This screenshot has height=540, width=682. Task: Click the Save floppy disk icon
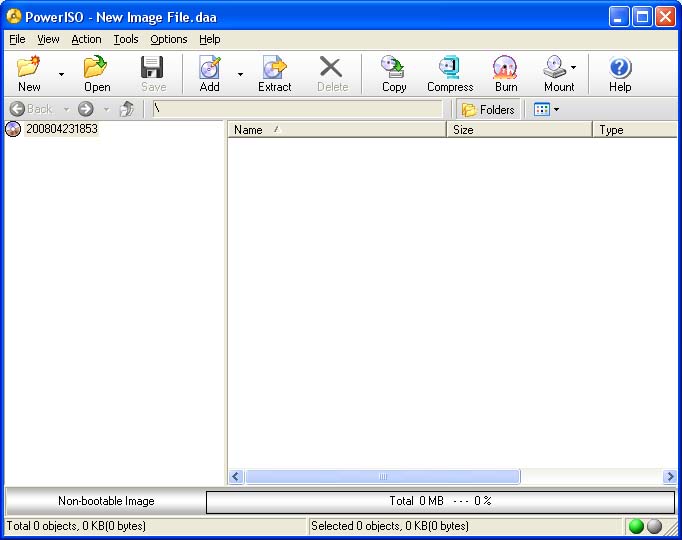(152, 67)
